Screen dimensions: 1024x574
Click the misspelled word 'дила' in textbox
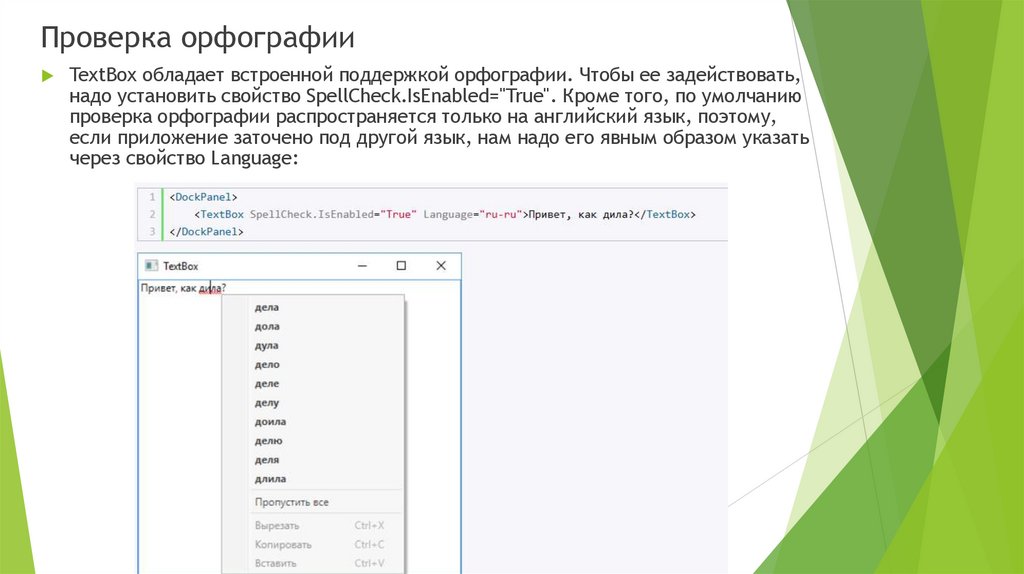coord(210,288)
